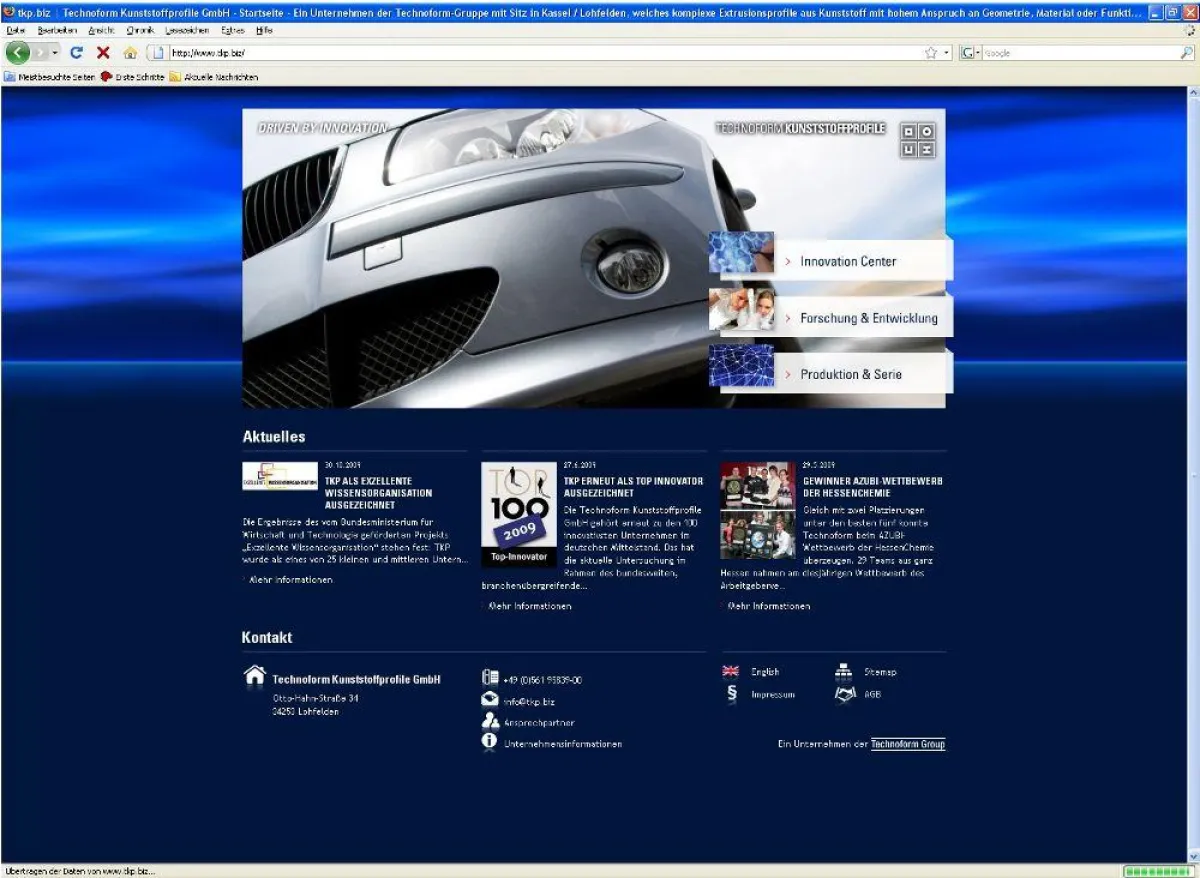Open the Innovation Center section
The height and width of the screenshot is (878, 1200).
[848, 261]
